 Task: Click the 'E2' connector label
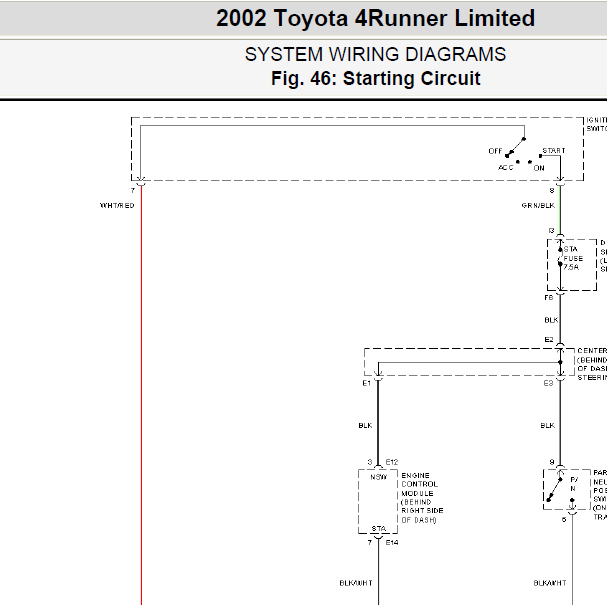tap(549, 339)
